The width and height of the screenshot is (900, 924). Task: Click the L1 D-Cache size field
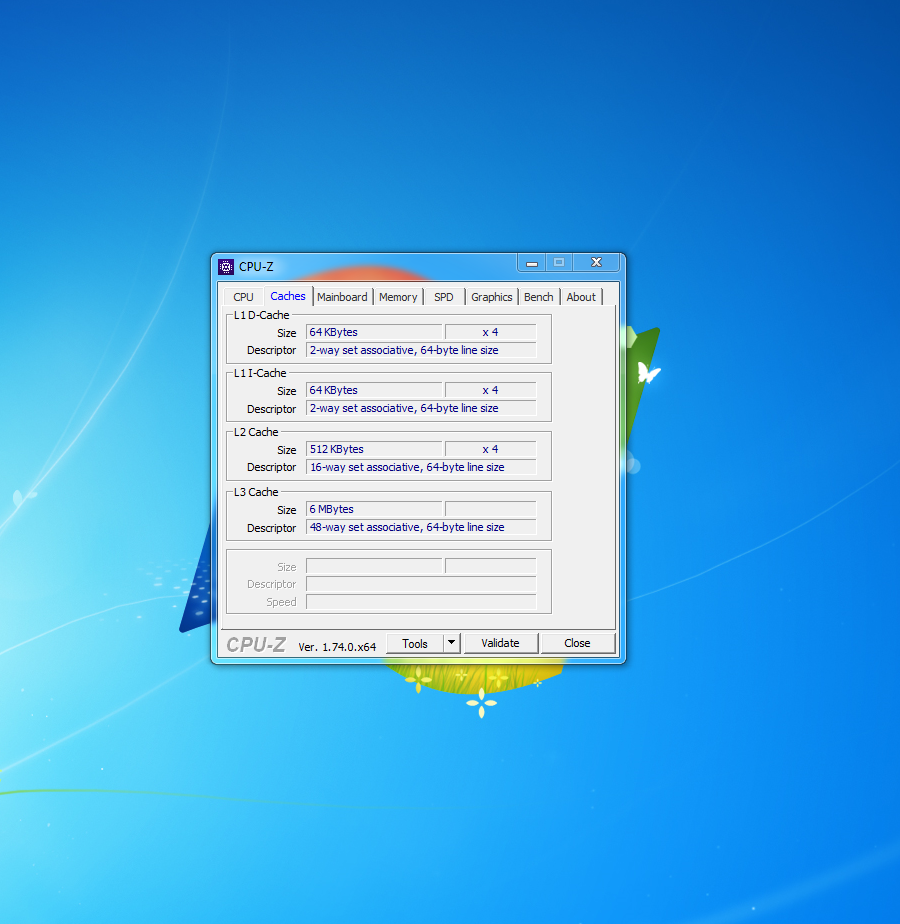pyautogui.click(x=374, y=332)
